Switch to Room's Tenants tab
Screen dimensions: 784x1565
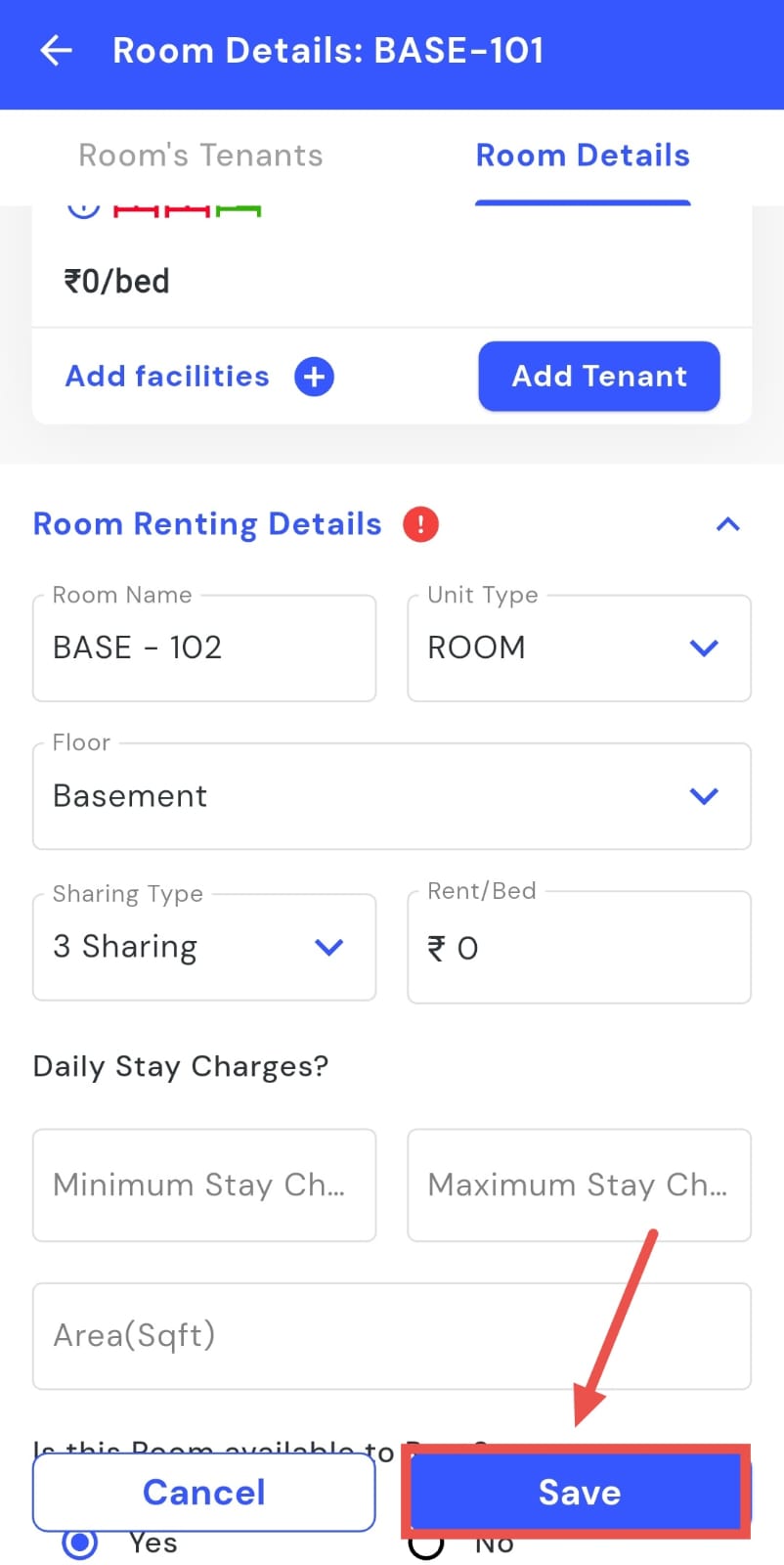pos(200,156)
